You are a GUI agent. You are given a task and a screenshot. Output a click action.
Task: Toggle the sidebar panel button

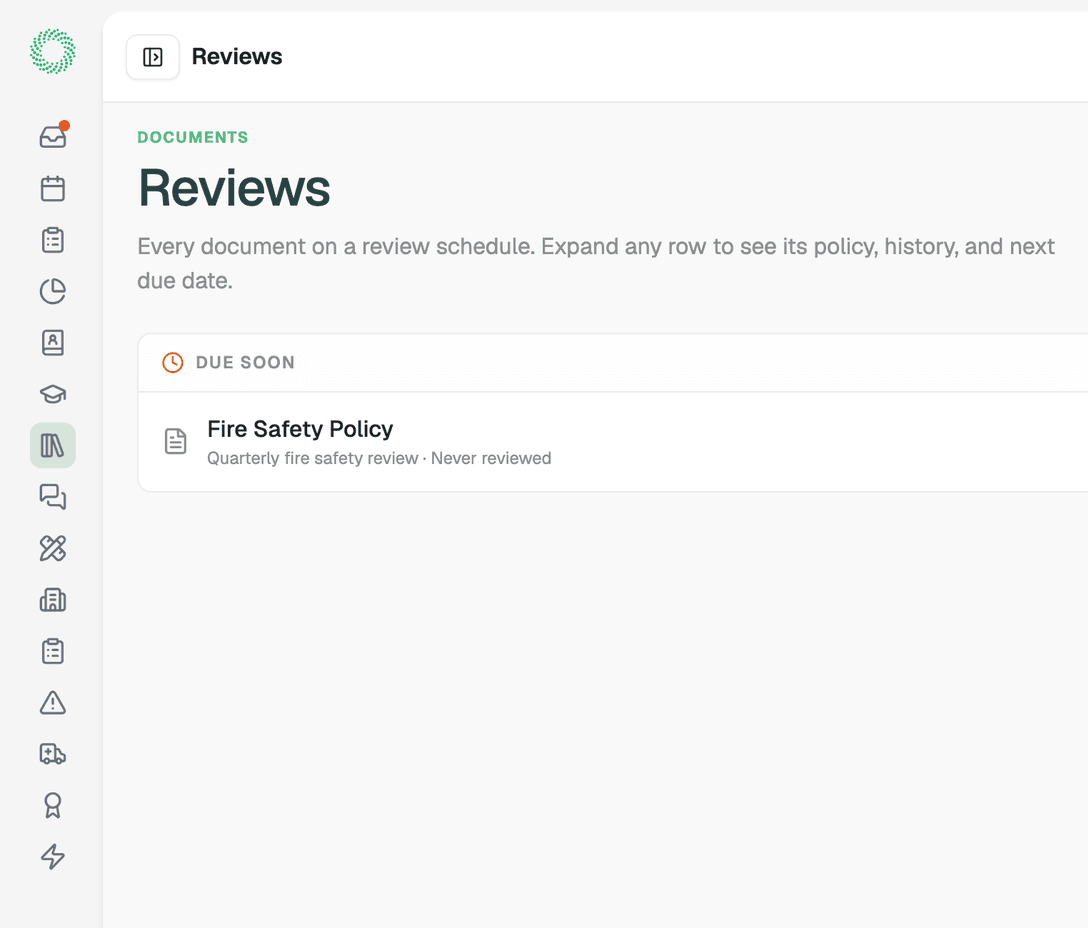(153, 57)
